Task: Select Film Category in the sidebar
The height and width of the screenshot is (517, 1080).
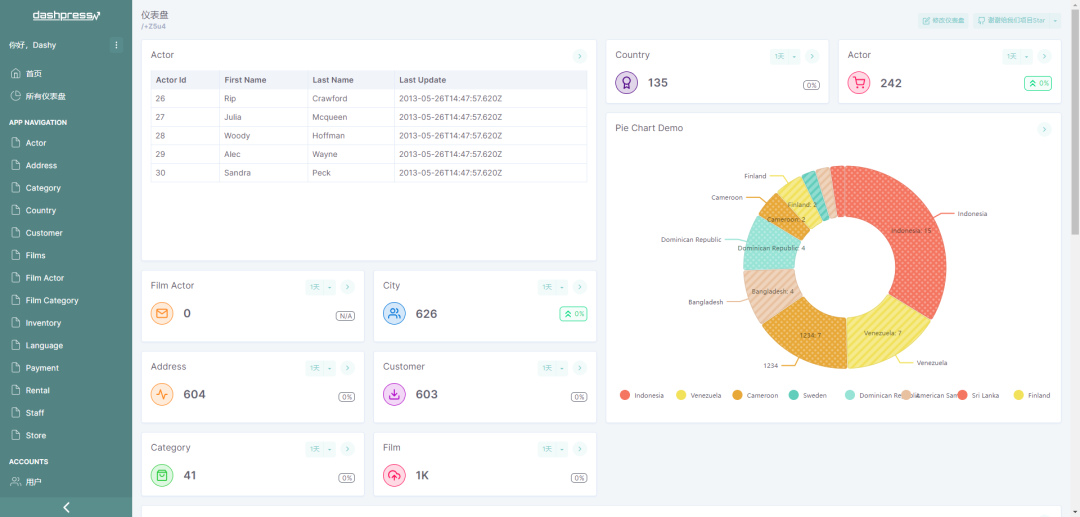Action: tap(52, 300)
